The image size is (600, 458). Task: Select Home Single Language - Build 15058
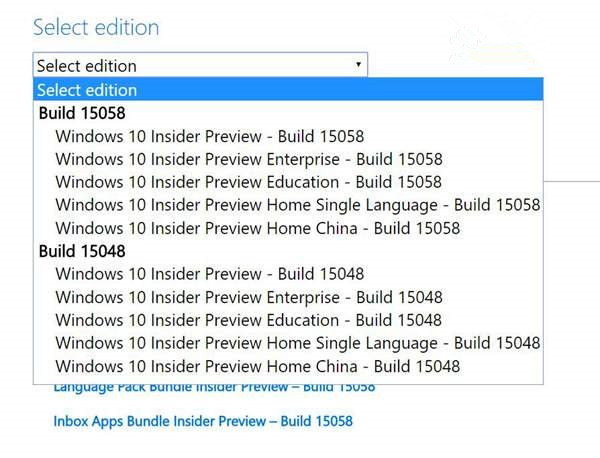point(297,205)
